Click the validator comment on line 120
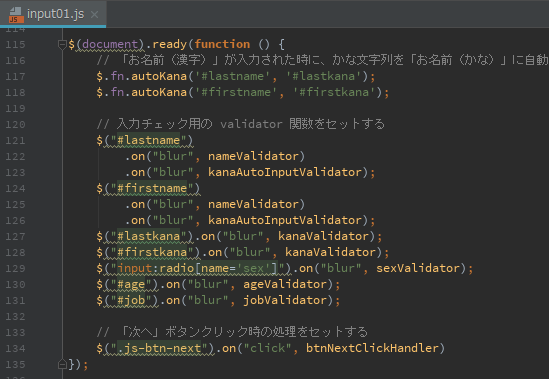 (241, 124)
